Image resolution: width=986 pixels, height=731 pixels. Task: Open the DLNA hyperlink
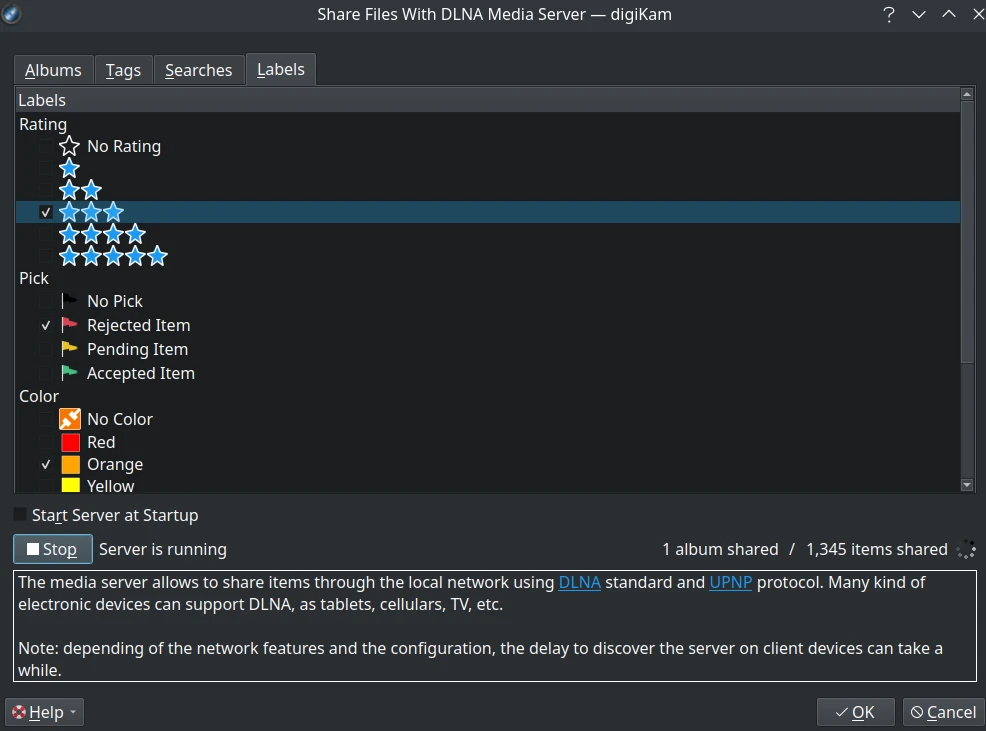(x=580, y=582)
